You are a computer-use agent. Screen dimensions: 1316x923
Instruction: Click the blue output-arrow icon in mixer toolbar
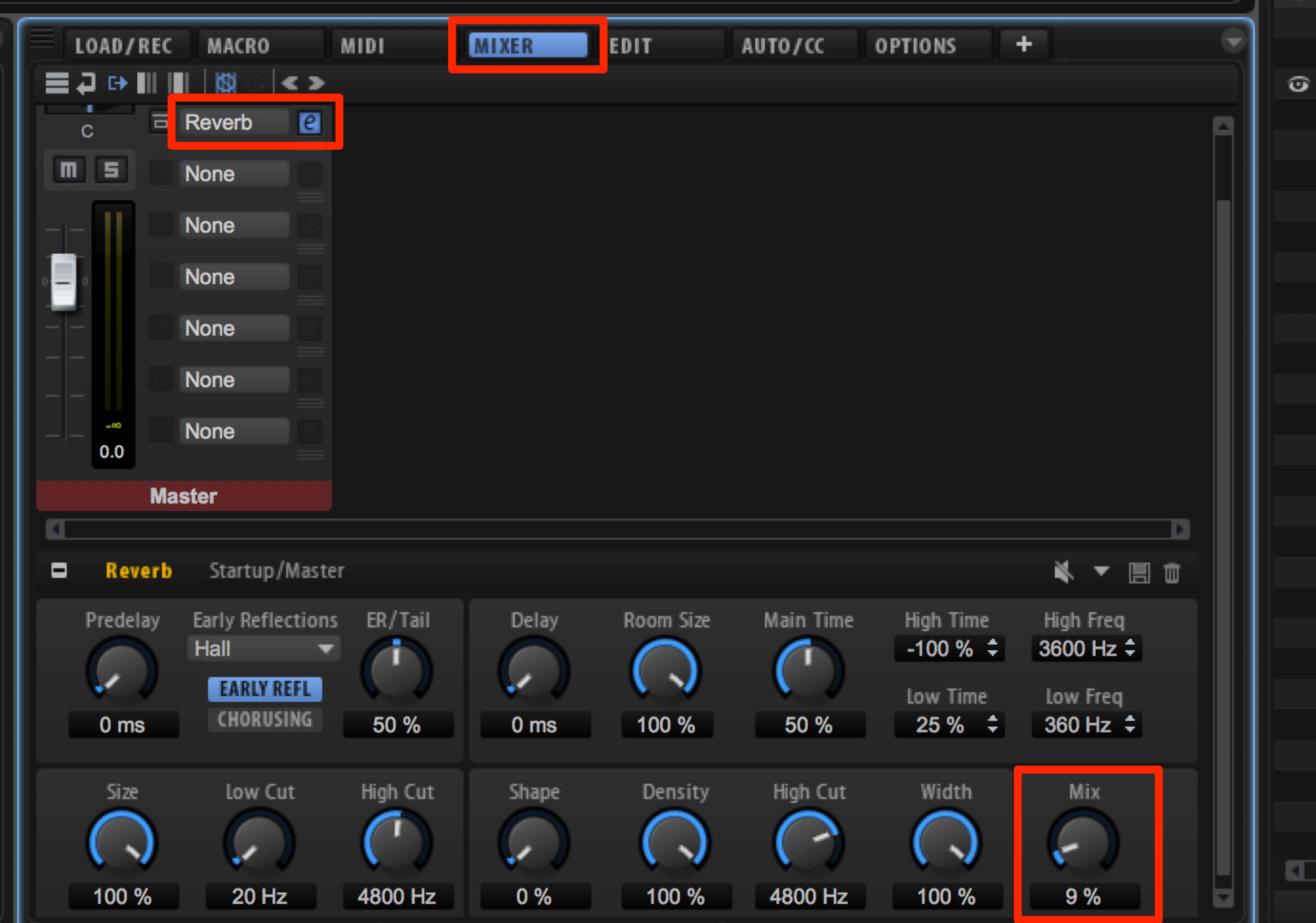point(117,83)
